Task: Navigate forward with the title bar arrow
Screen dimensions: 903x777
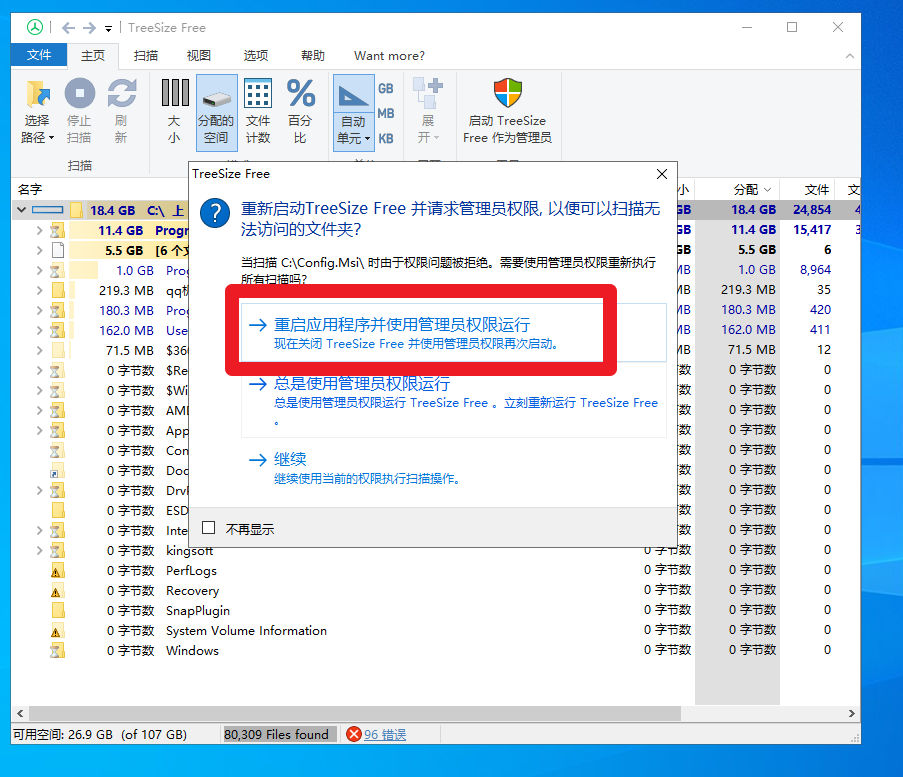Action: (x=89, y=28)
